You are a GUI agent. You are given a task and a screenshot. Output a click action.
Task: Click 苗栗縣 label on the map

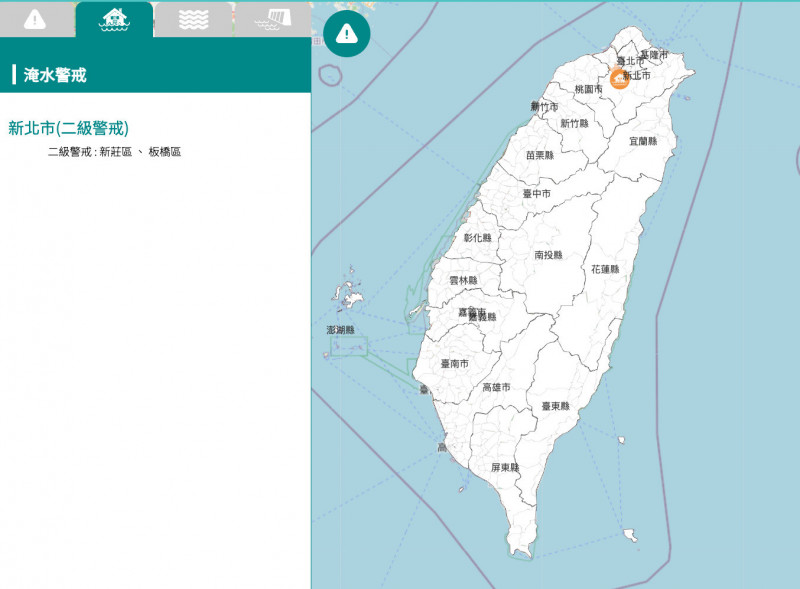tap(540, 155)
